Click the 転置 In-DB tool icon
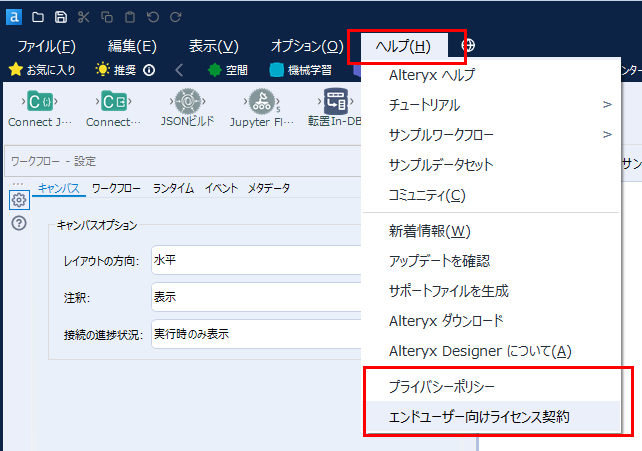This screenshot has width=642, height=451. pos(334,101)
